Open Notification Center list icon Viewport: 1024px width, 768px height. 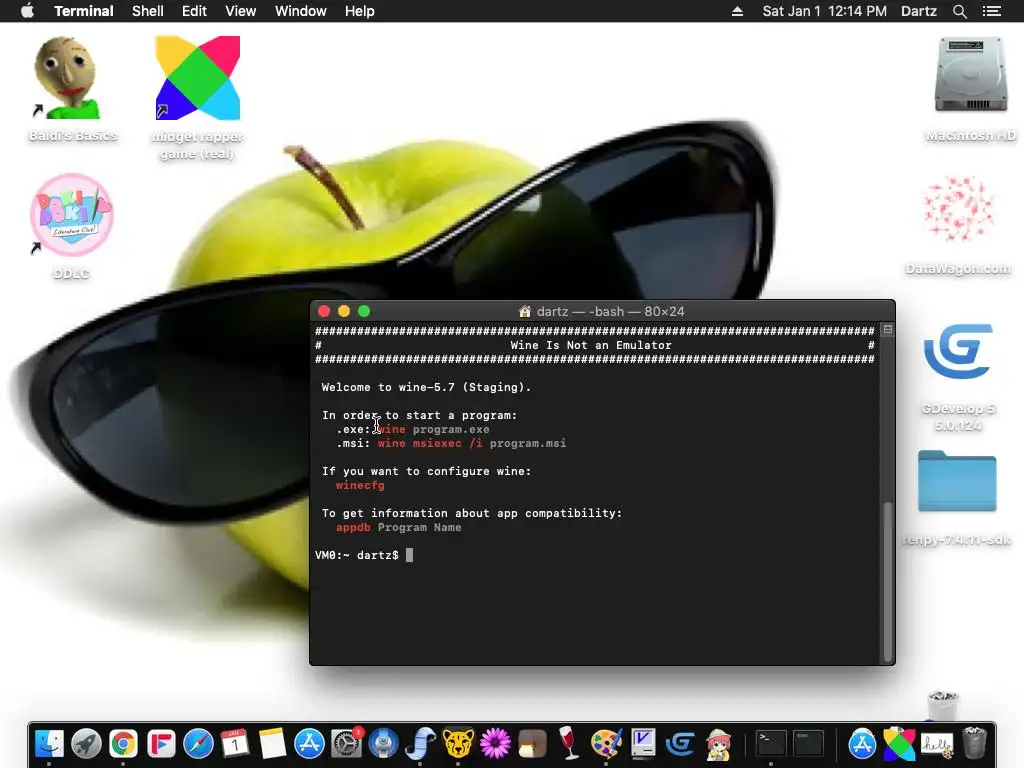[992, 11]
